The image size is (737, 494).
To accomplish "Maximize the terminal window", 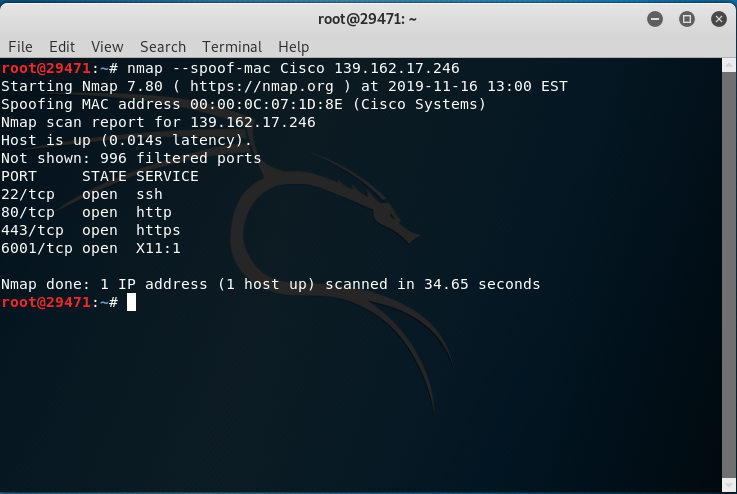I will (x=687, y=18).
